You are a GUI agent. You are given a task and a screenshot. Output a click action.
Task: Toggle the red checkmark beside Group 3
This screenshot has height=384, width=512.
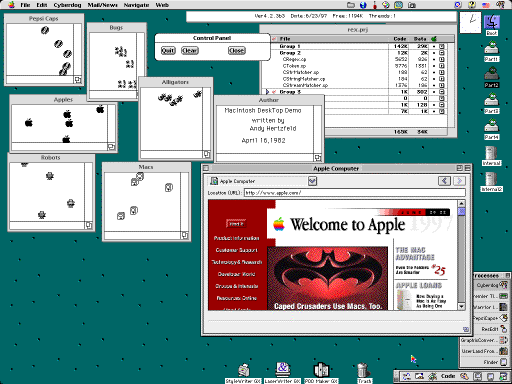(x=274, y=92)
